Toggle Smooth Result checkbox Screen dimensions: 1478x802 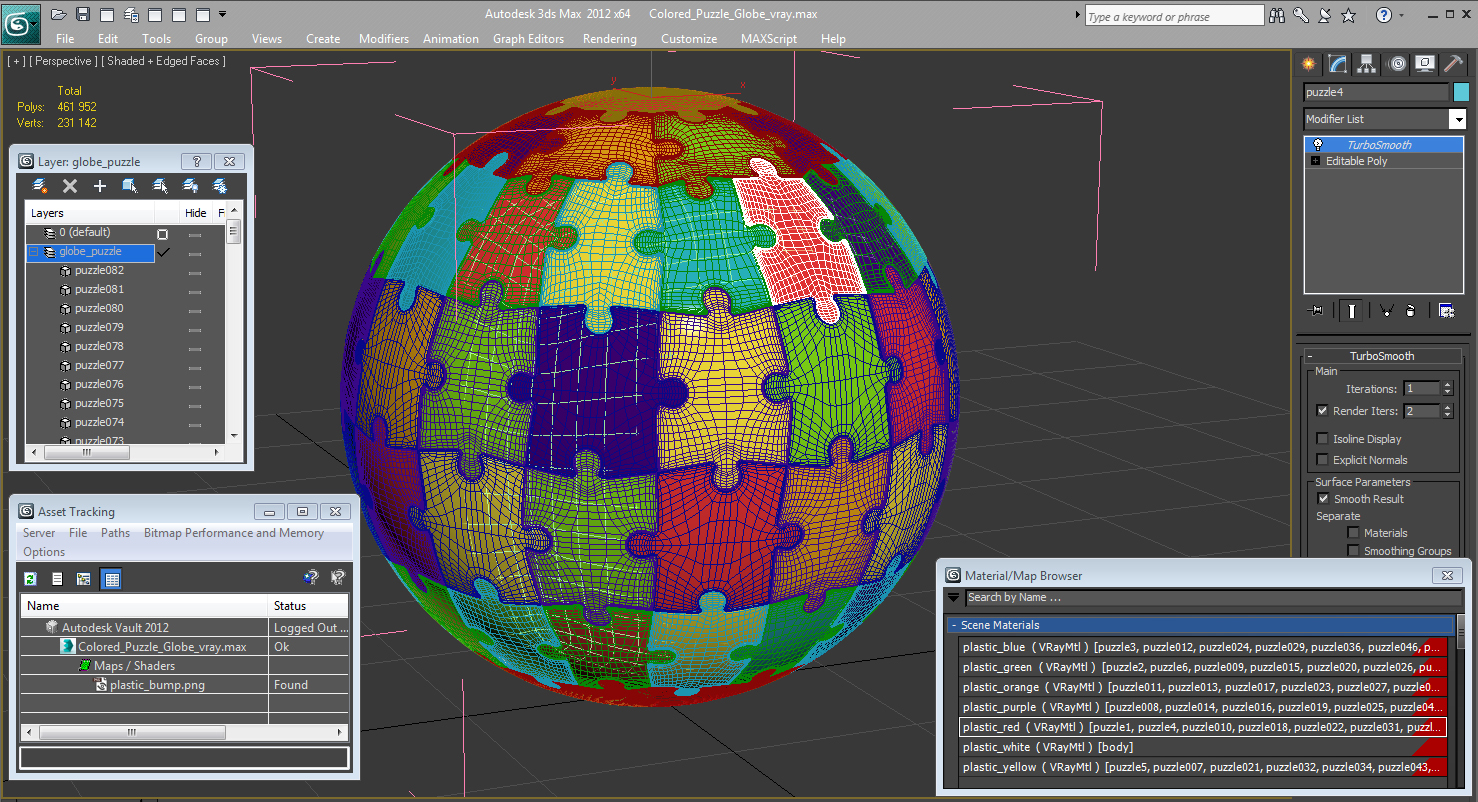pyautogui.click(x=1323, y=499)
